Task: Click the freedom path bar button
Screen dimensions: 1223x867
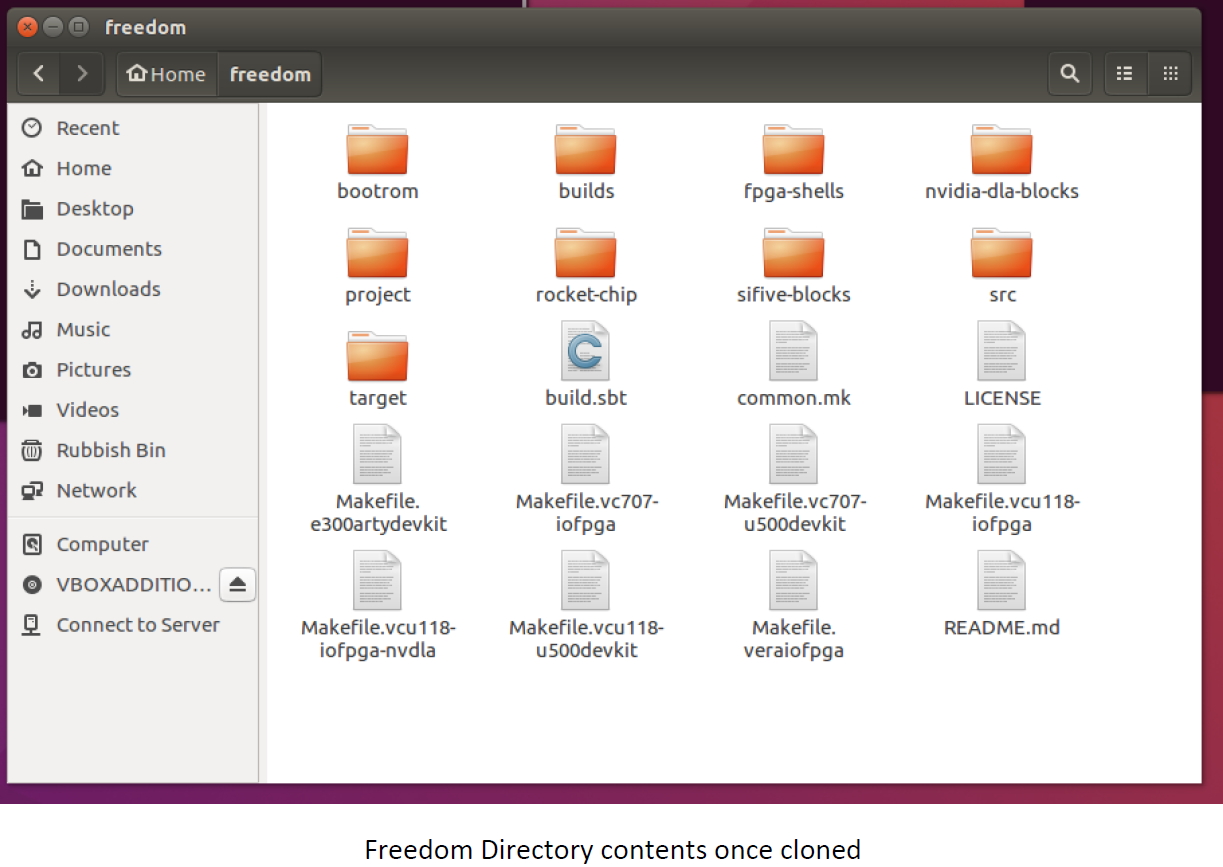Action: point(270,74)
